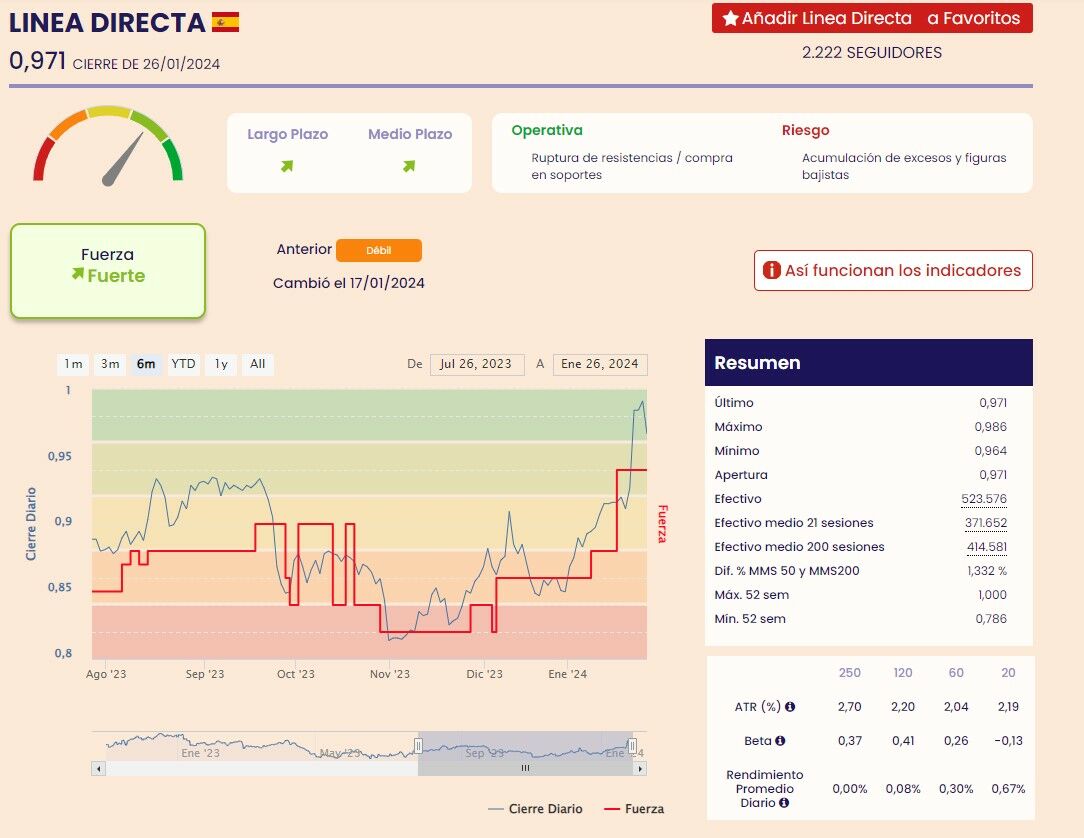
Task: Click the Largo Plazo label
Action: pyautogui.click(x=288, y=134)
